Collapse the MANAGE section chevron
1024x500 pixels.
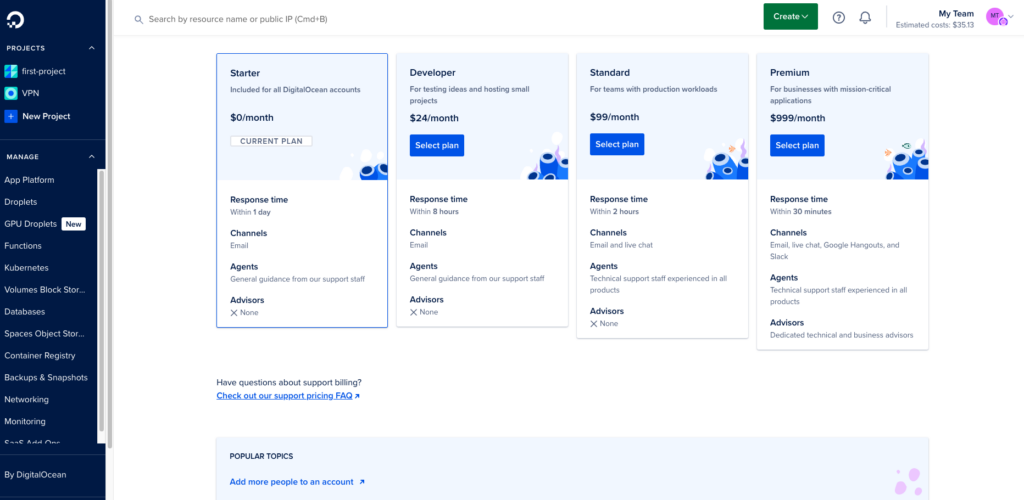click(91, 157)
